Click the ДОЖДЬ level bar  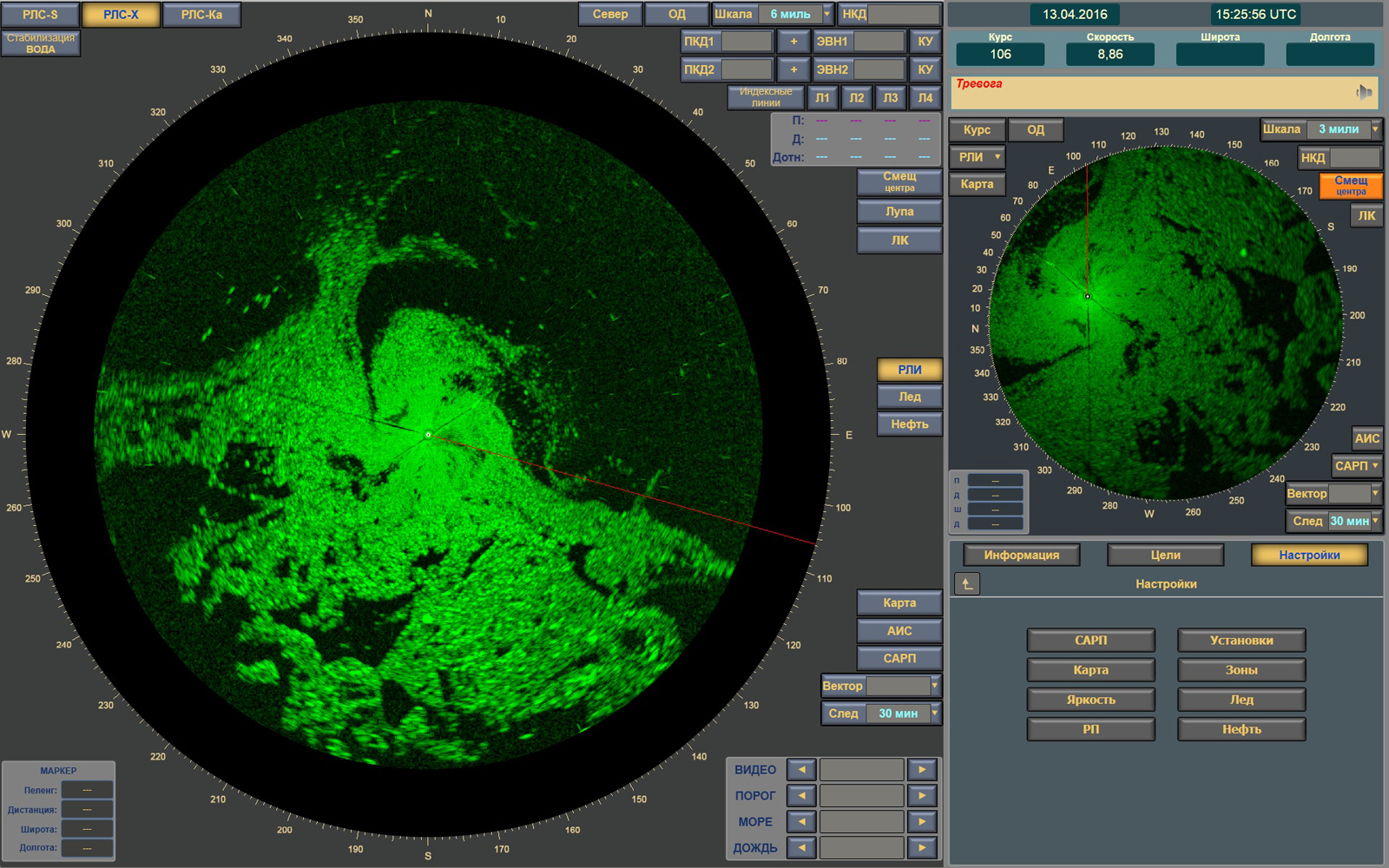[x=862, y=848]
